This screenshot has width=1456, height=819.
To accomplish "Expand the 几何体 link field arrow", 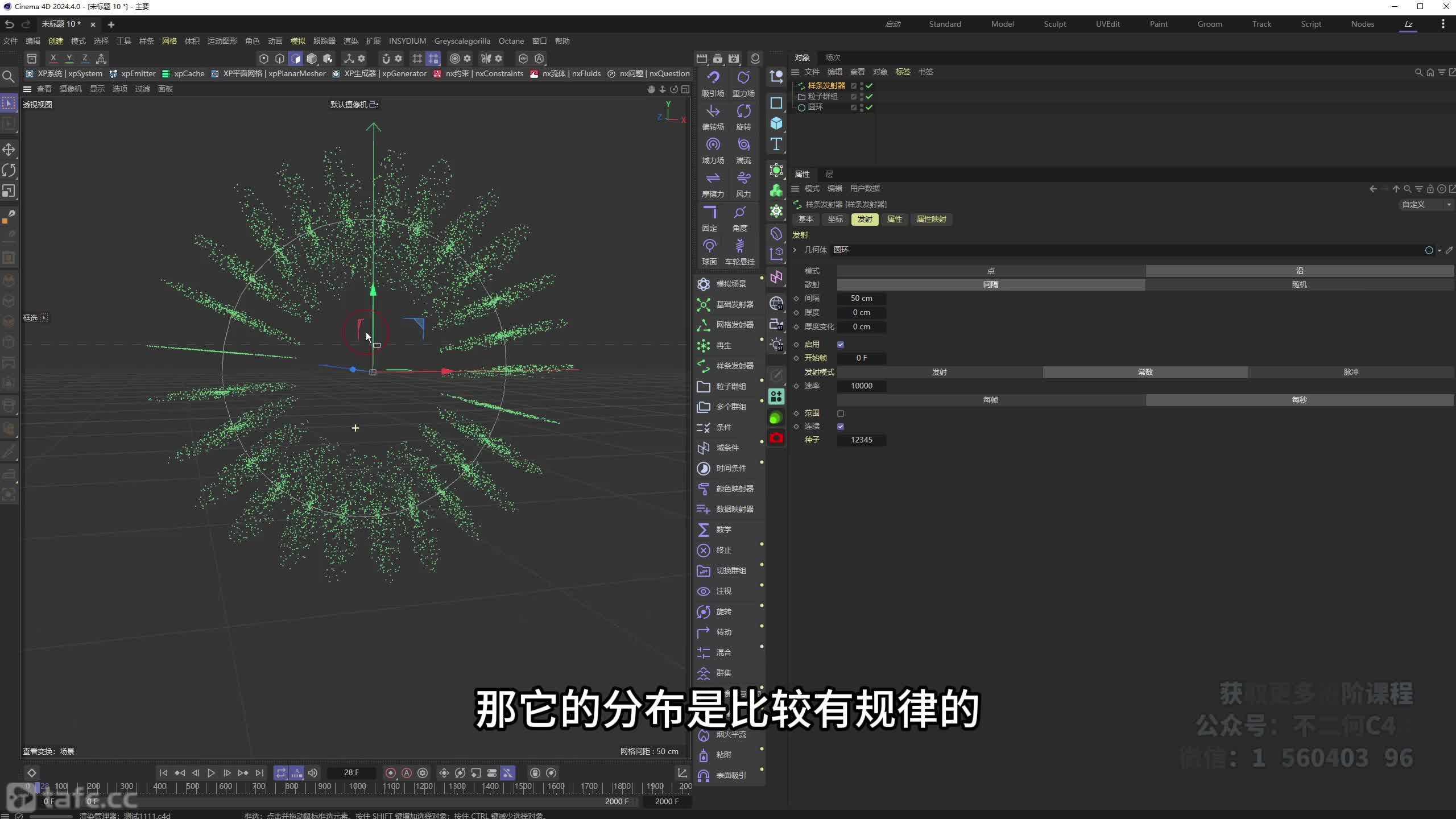I will tap(795, 250).
